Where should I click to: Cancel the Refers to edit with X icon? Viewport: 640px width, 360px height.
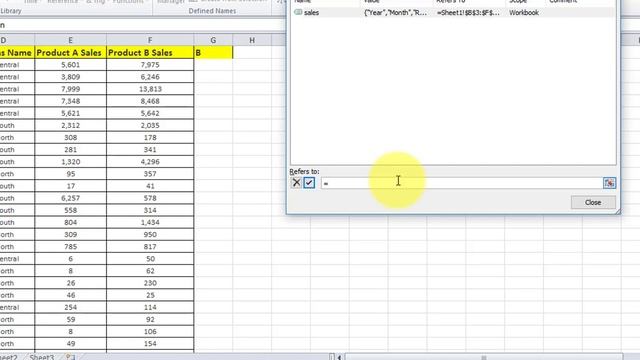pyautogui.click(x=296, y=183)
